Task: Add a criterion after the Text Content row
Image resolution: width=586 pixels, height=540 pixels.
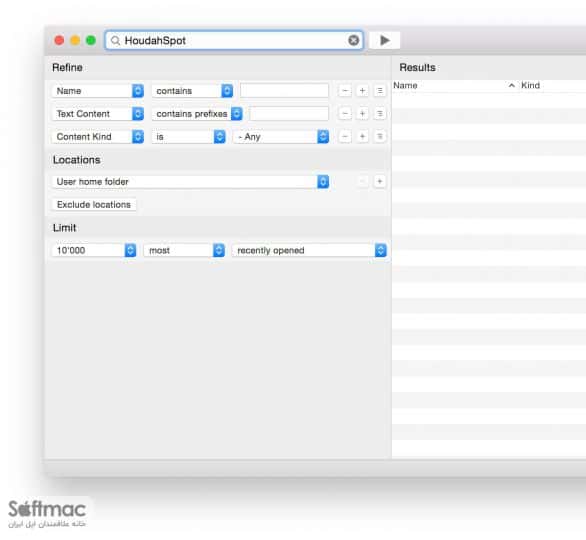Action: [362, 114]
